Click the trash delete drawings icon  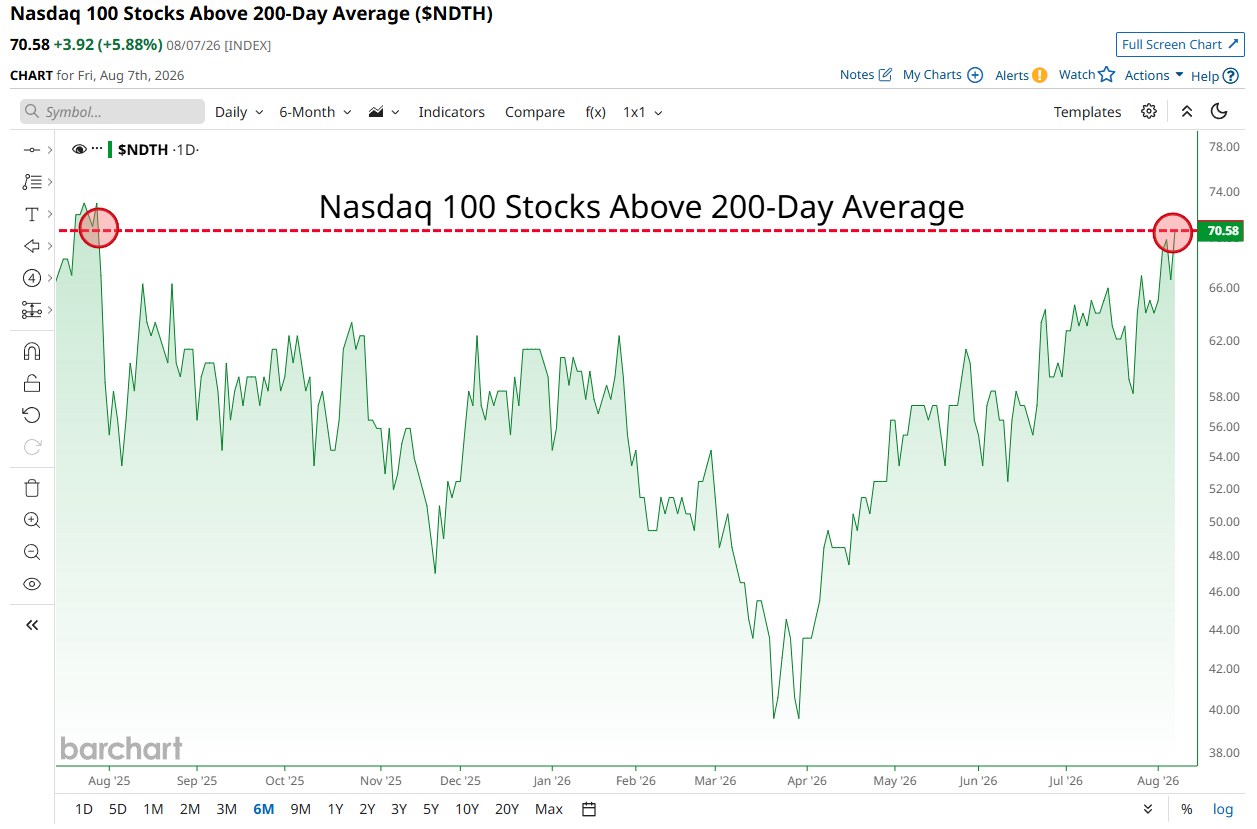[32, 488]
